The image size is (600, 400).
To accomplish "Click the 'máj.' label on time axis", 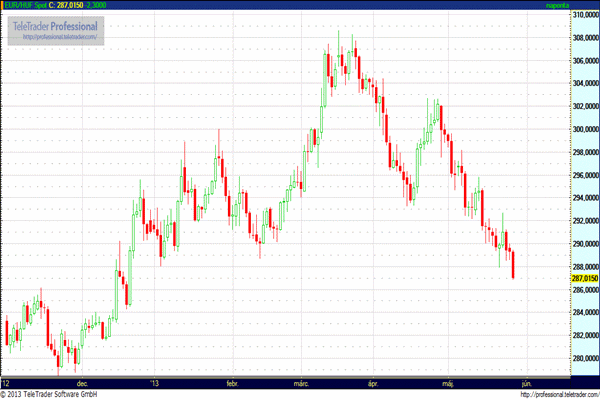I will tap(446, 382).
